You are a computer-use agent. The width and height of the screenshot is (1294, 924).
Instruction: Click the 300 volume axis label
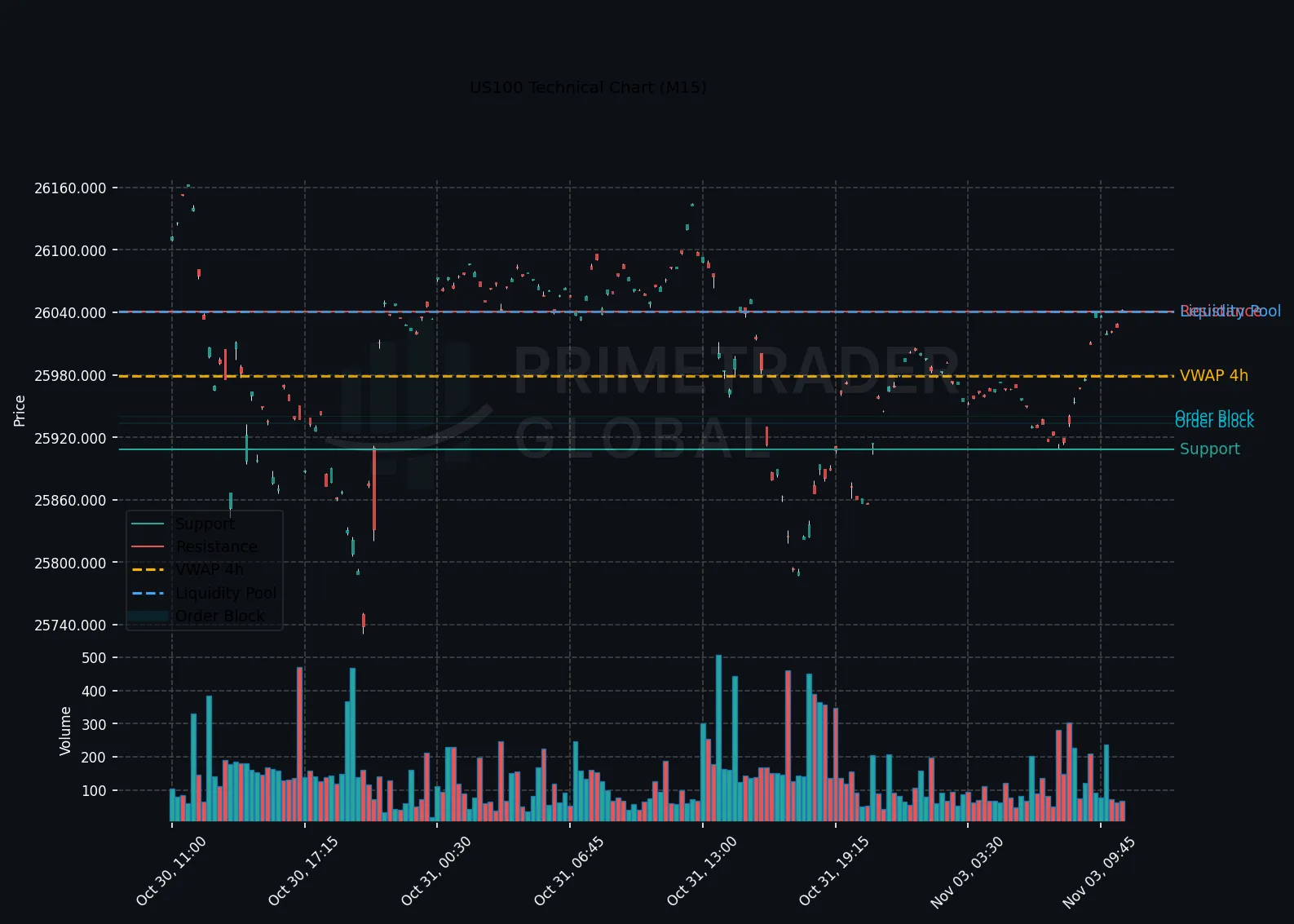pyautogui.click(x=95, y=725)
